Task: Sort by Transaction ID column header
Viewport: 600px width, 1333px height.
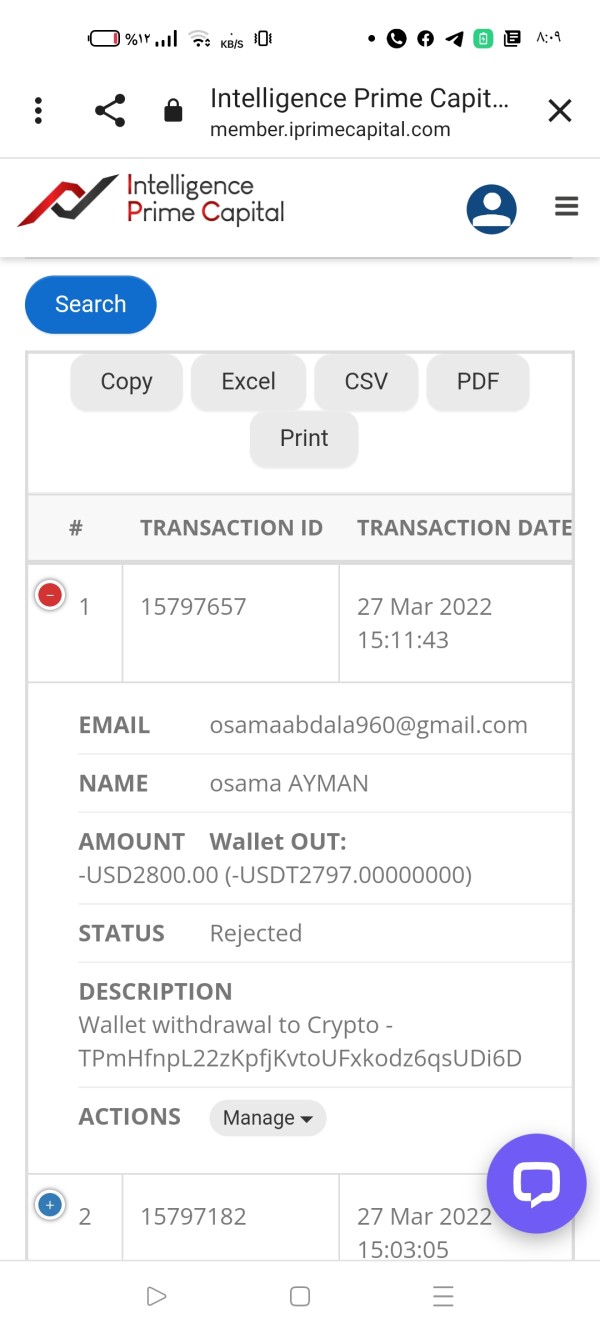Action: click(231, 528)
